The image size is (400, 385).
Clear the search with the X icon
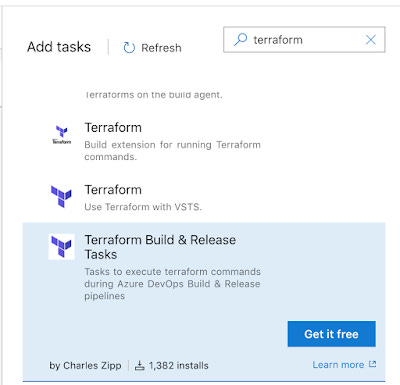tap(371, 40)
